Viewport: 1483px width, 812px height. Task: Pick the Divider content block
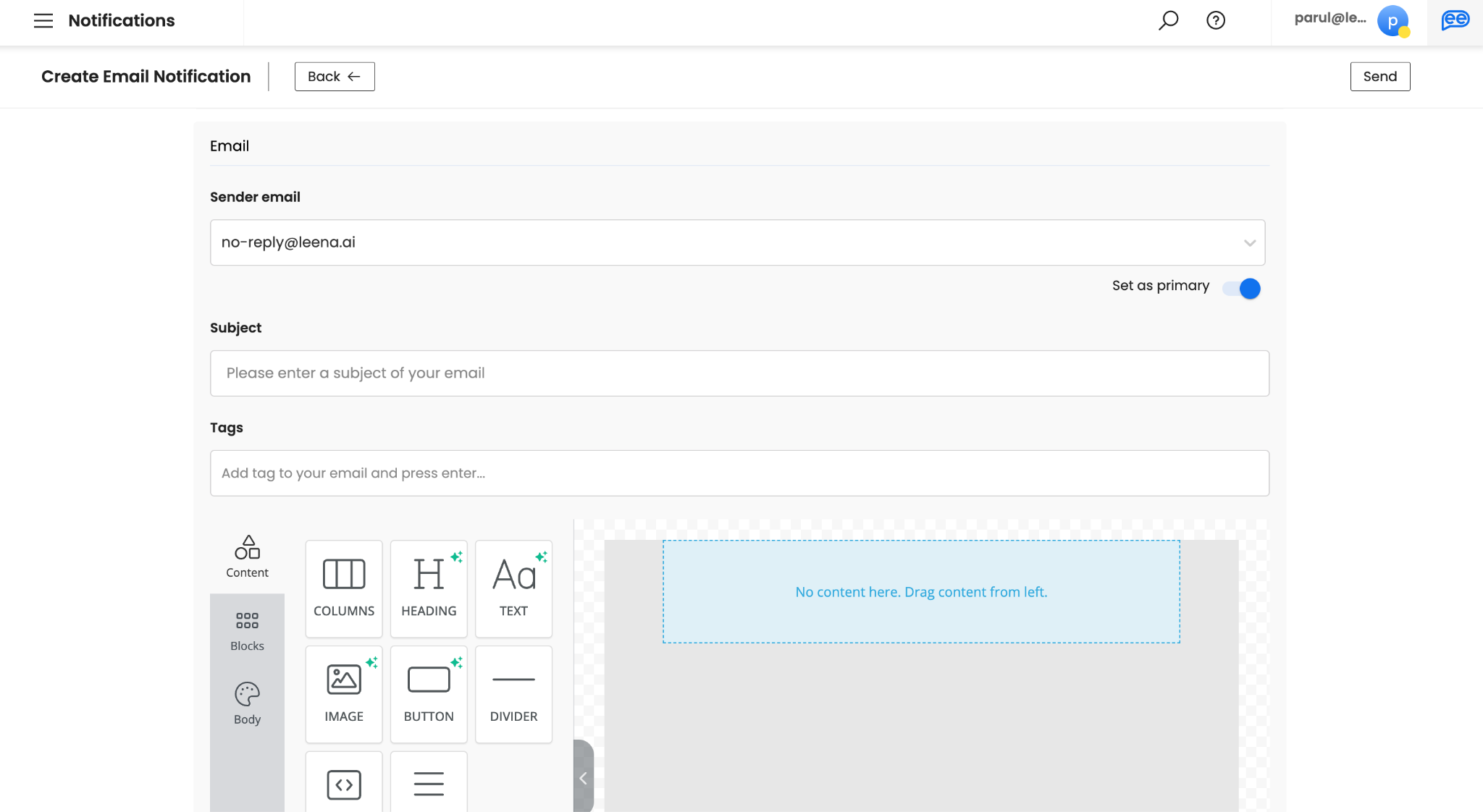pyautogui.click(x=513, y=693)
